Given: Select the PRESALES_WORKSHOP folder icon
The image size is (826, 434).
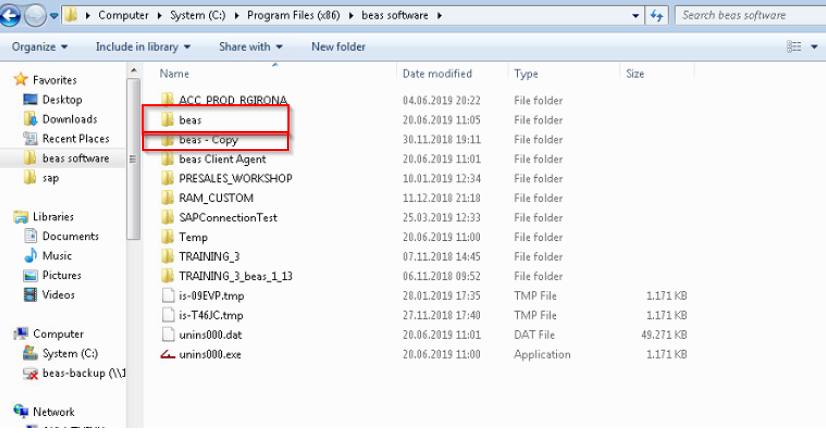Looking at the screenshot, I should 168,178.
